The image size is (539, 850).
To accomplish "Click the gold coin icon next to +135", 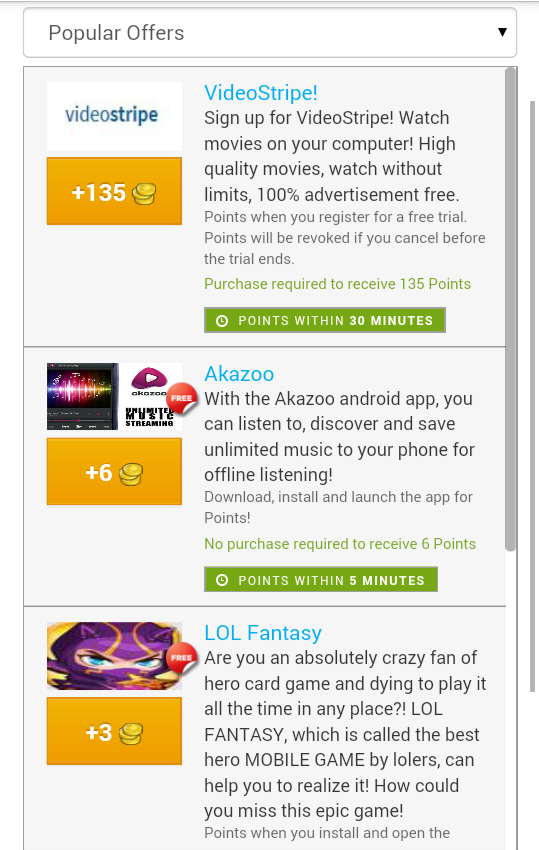I will click(x=144, y=194).
